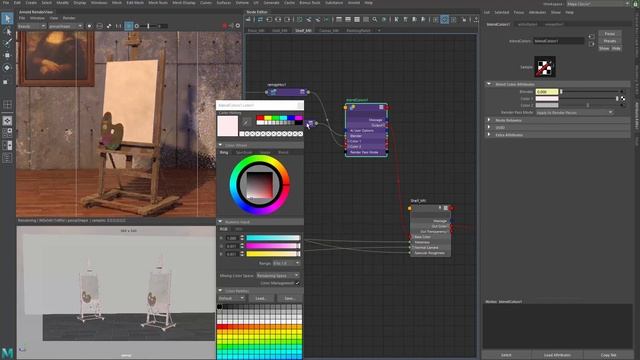Viewport: 640px width, 360px height.
Task: Choose the Paint Selection brush tool
Action: coord(7,43)
